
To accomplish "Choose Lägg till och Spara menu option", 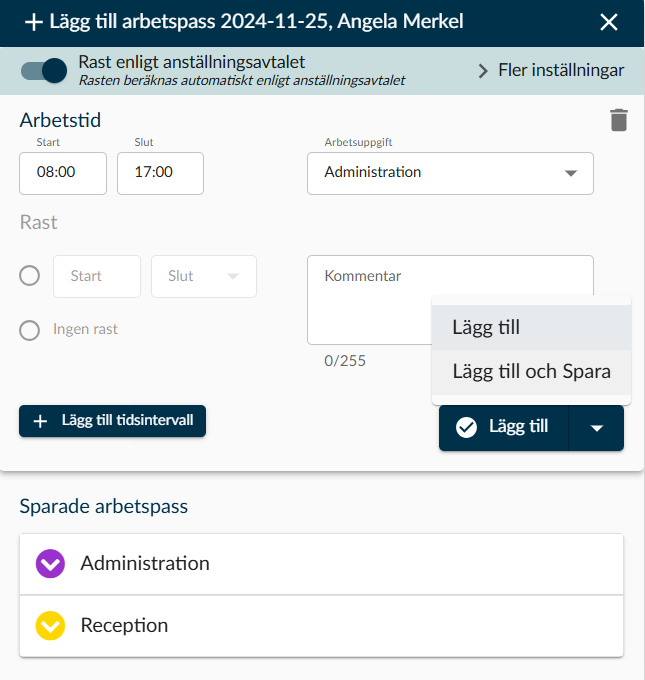I will (531, 372).
